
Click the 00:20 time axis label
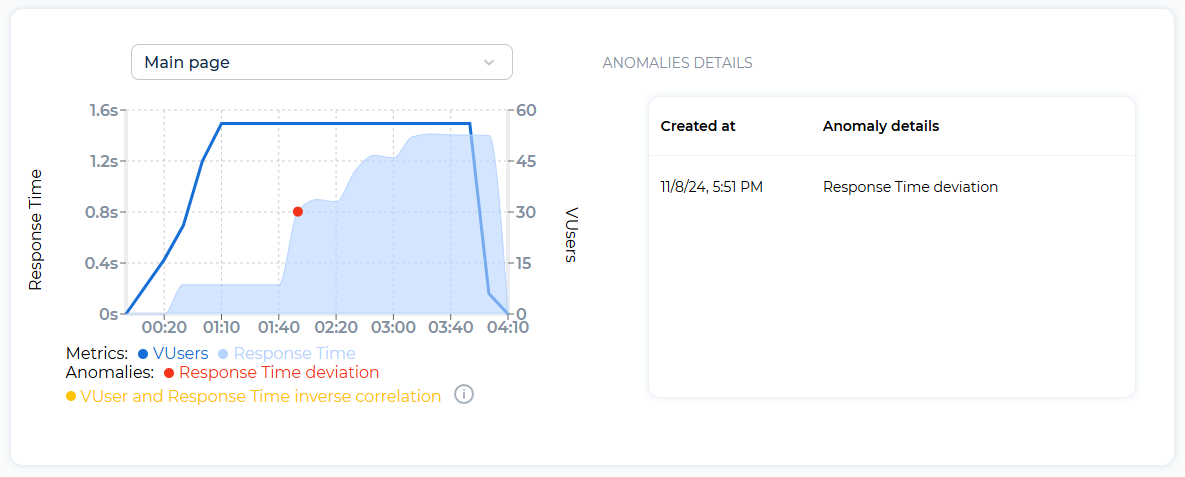point(164,327)
